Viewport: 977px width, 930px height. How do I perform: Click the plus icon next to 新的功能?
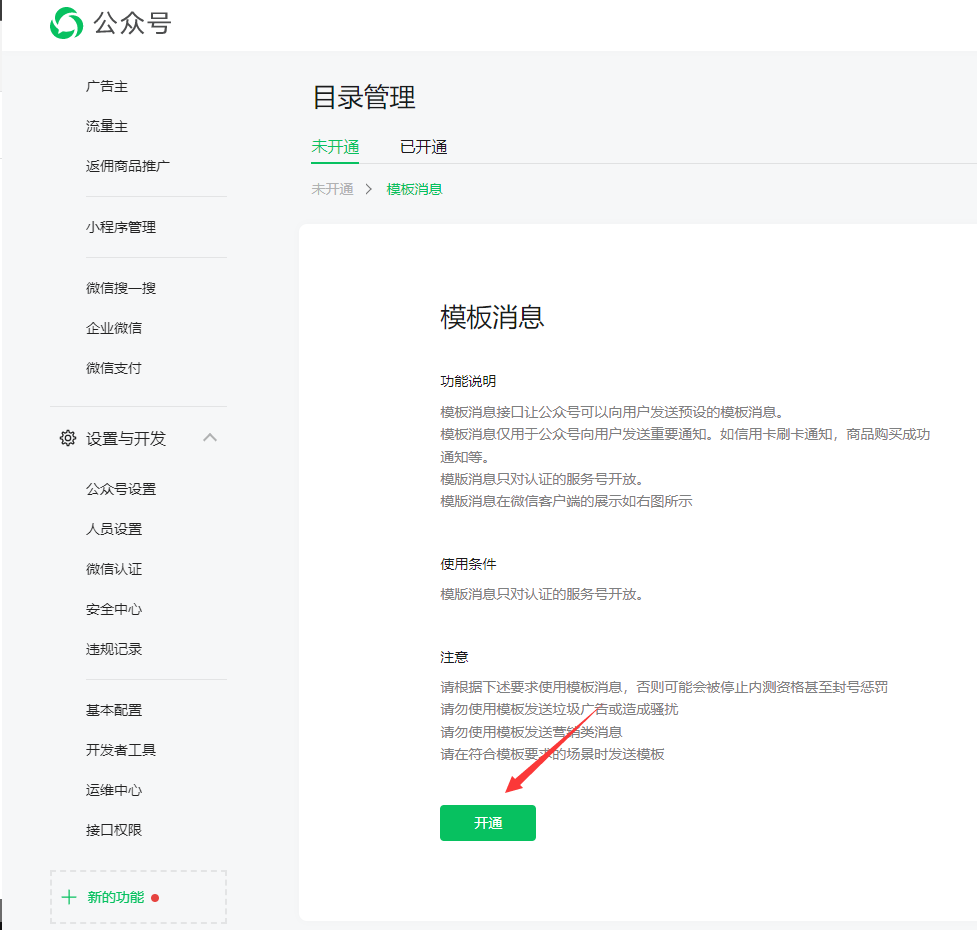pyautogui.click(x=69, y=897)
